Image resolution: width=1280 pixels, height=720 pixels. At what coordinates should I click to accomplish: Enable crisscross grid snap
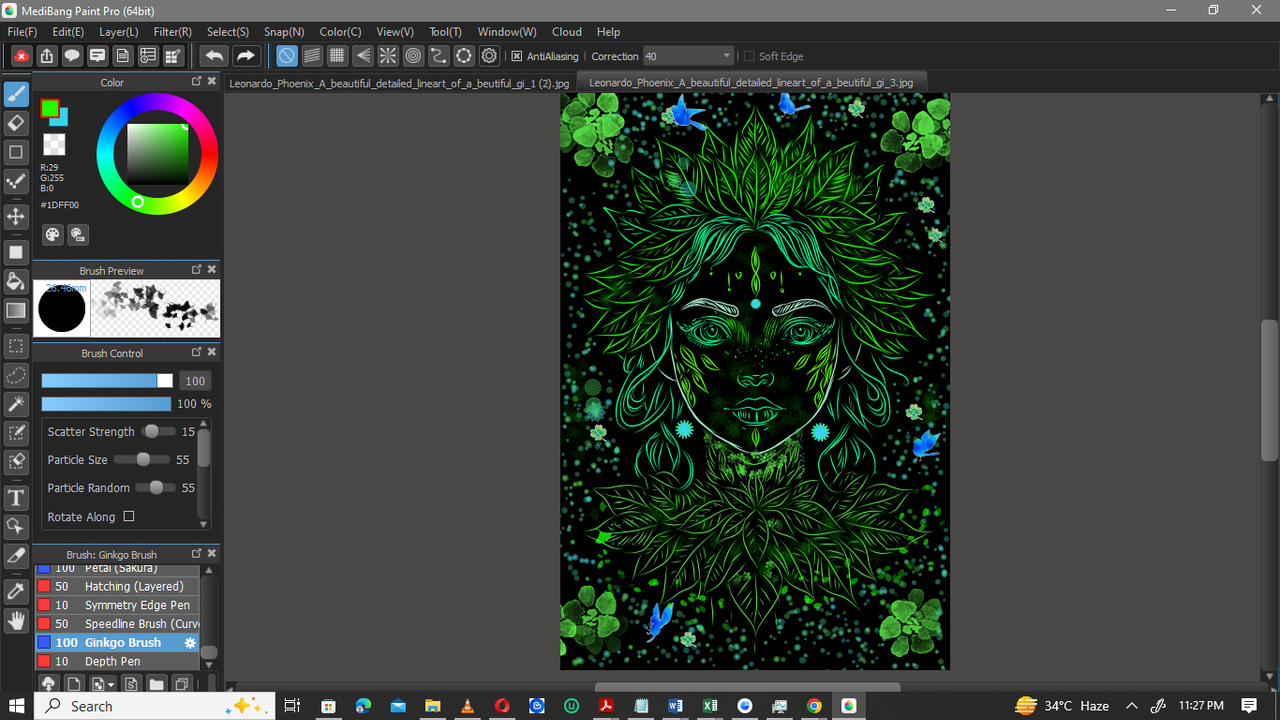pos(338,56)
